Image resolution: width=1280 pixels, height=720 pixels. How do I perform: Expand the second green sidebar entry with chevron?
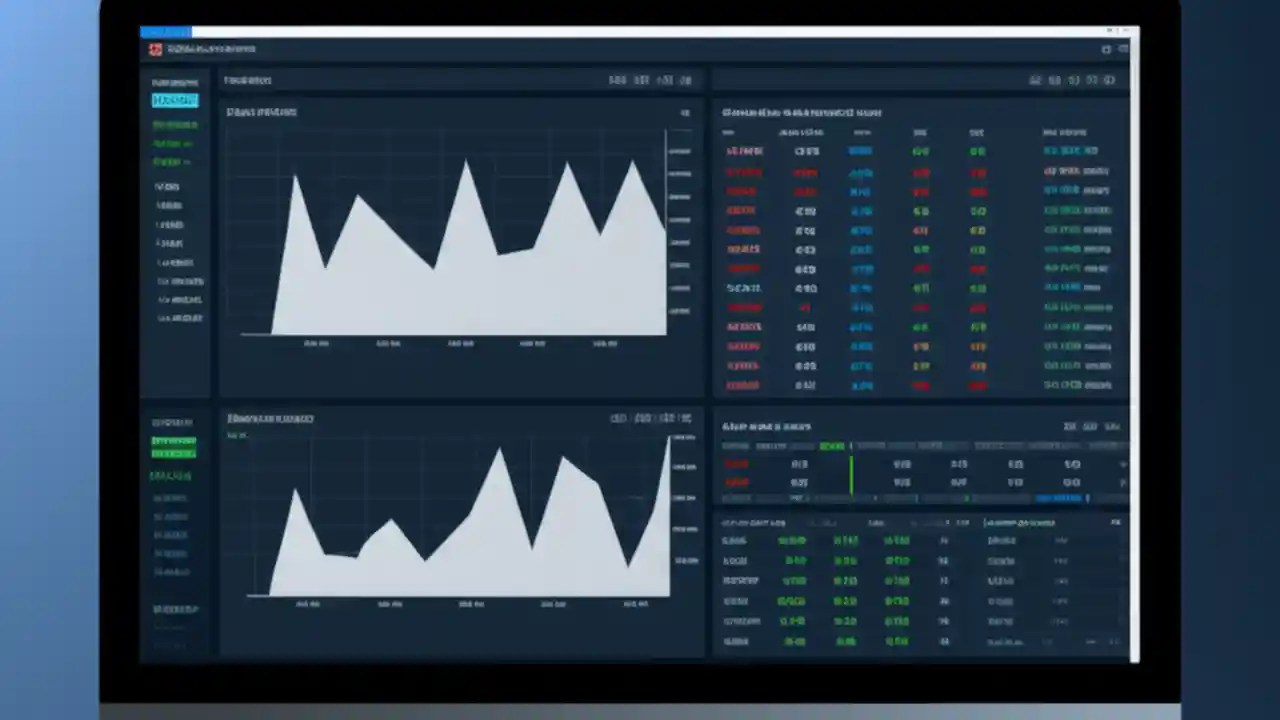click(x=174, y=453)
